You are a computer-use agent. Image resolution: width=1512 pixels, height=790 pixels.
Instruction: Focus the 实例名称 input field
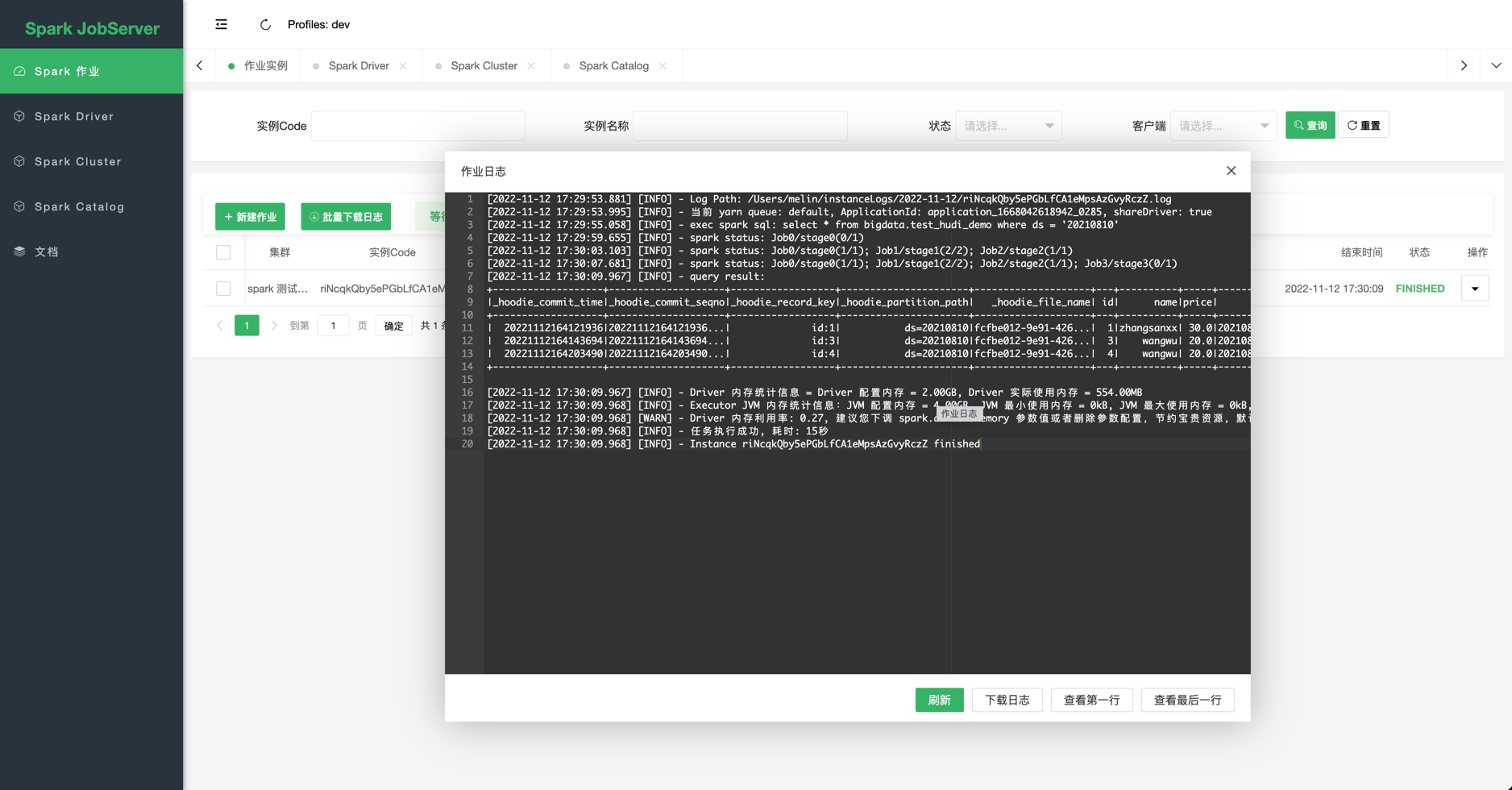point(740,126)
